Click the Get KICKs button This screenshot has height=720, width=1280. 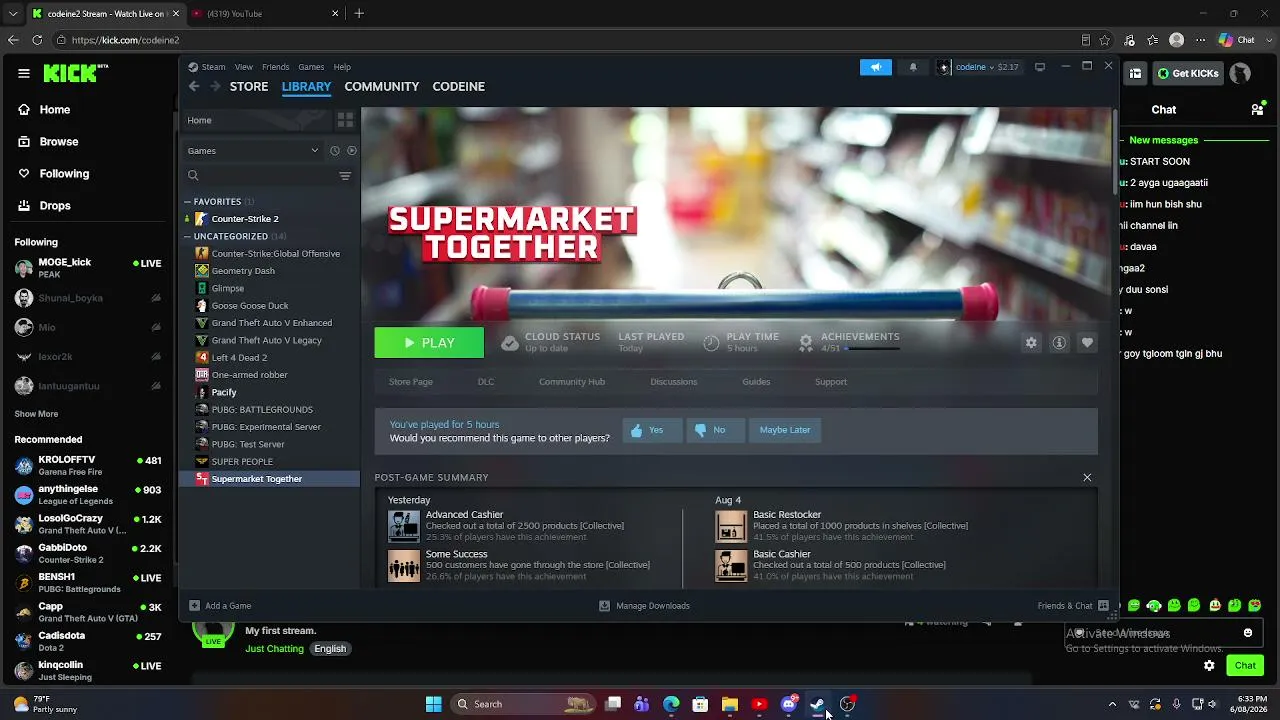pyautogui.click(x=1188, y=73)
